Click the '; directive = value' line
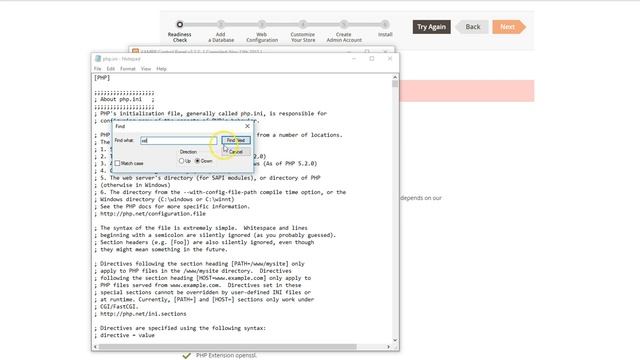The image size is (640, 360). coord(124,335)
